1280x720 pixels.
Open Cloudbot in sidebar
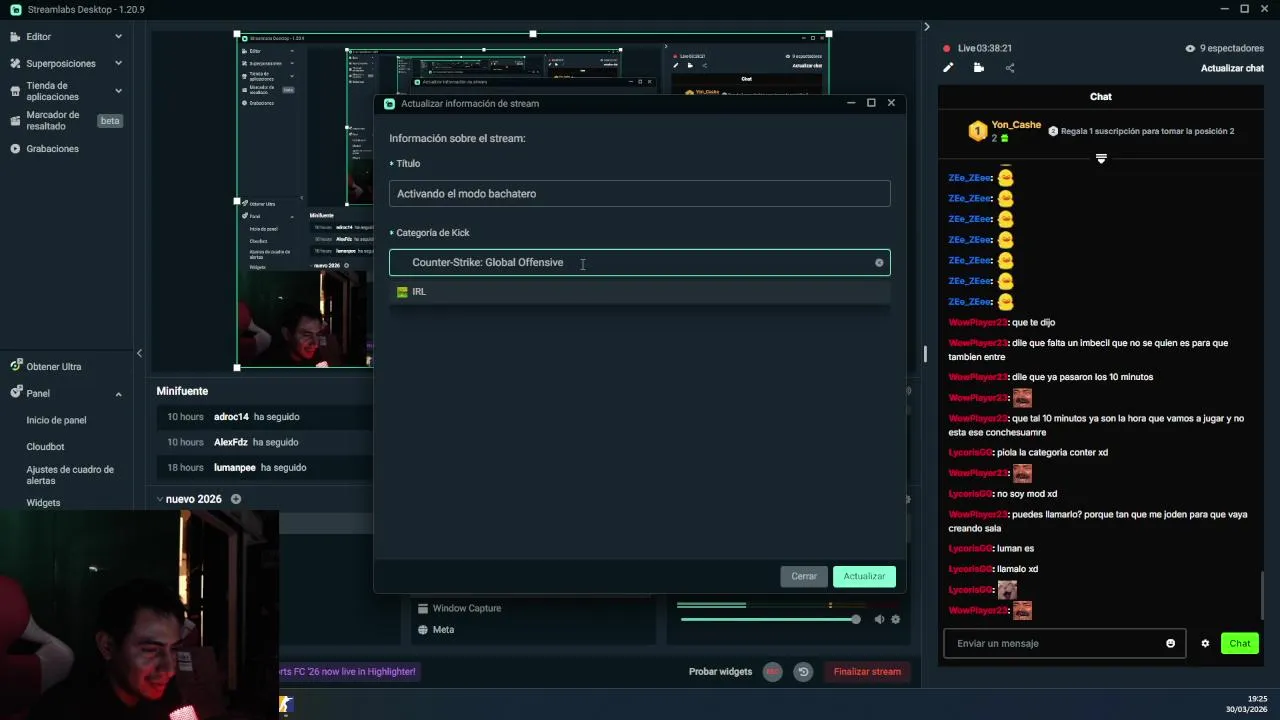pyautogui.click(x=45, y=447)
